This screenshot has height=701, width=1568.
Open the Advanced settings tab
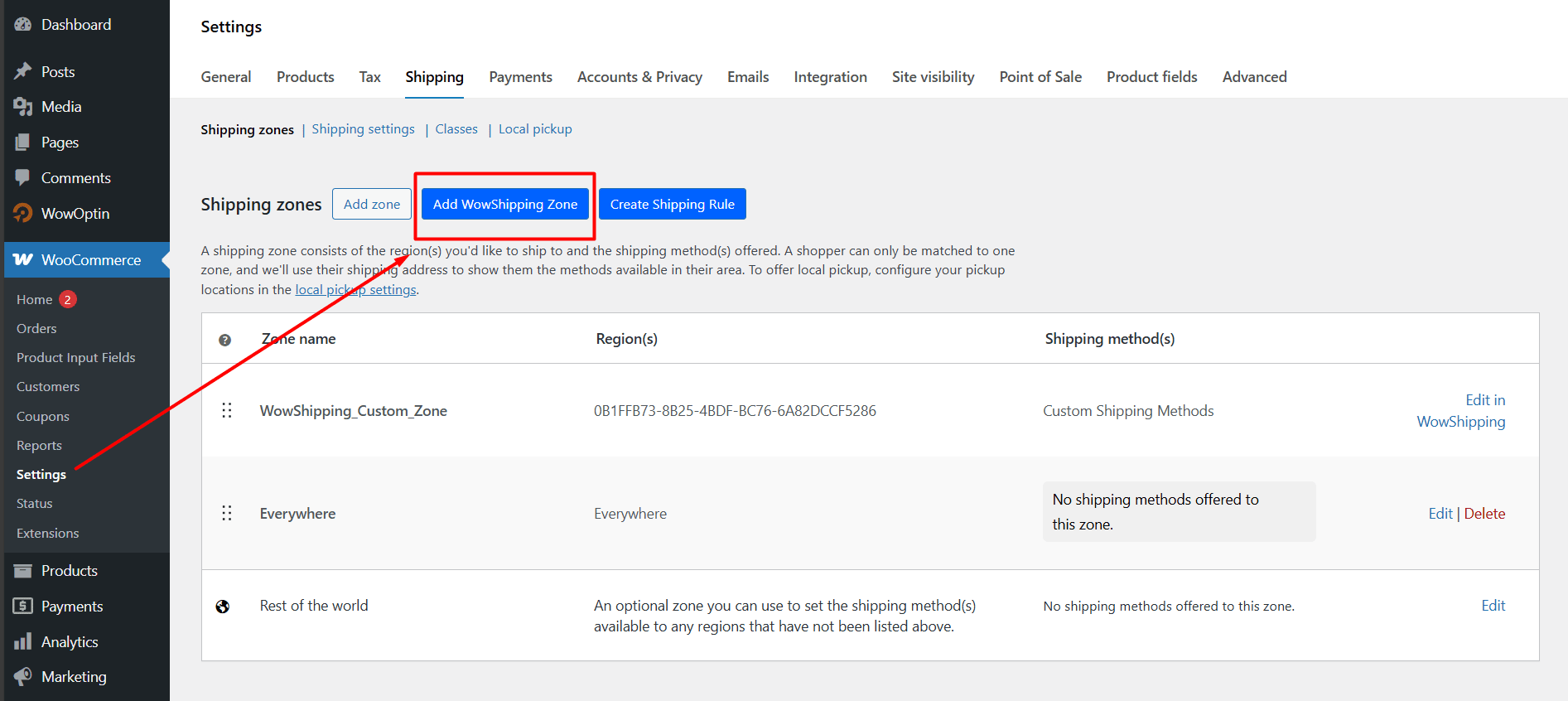1255,77
